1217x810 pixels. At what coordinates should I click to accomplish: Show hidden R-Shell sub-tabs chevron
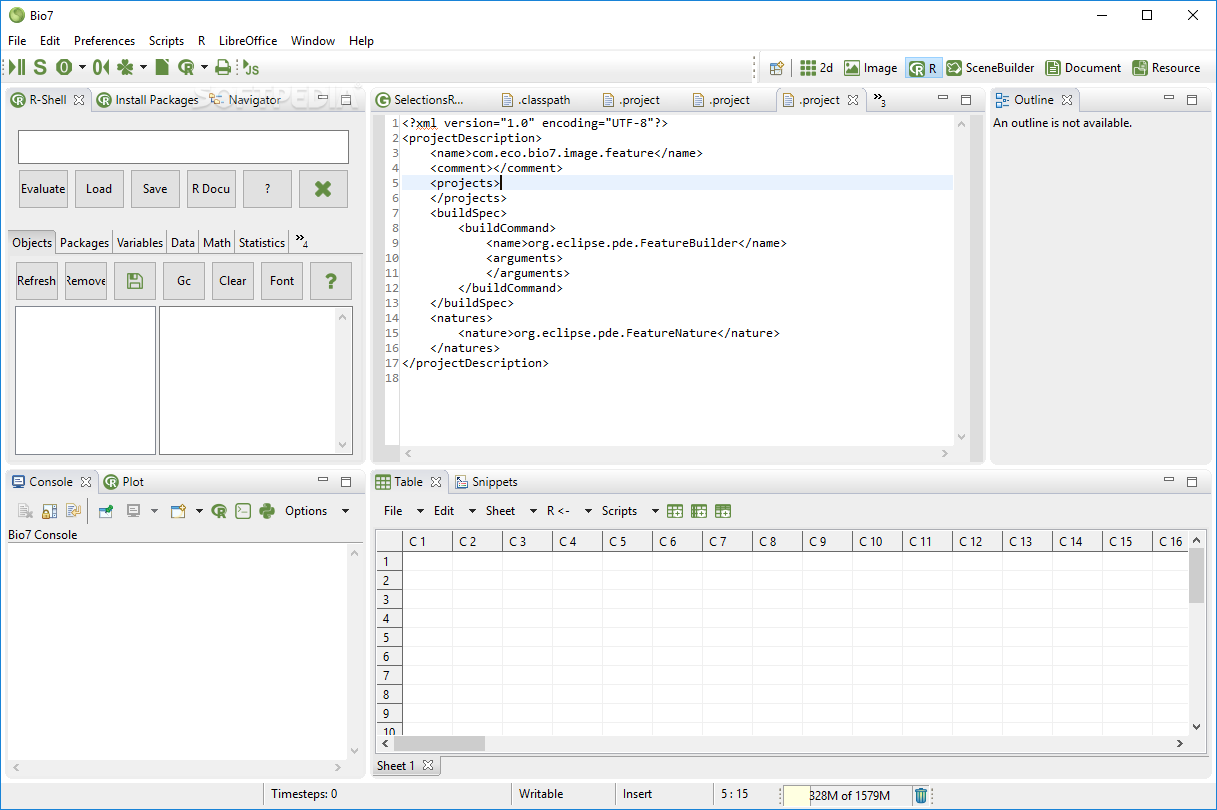(x=301, y=242)
